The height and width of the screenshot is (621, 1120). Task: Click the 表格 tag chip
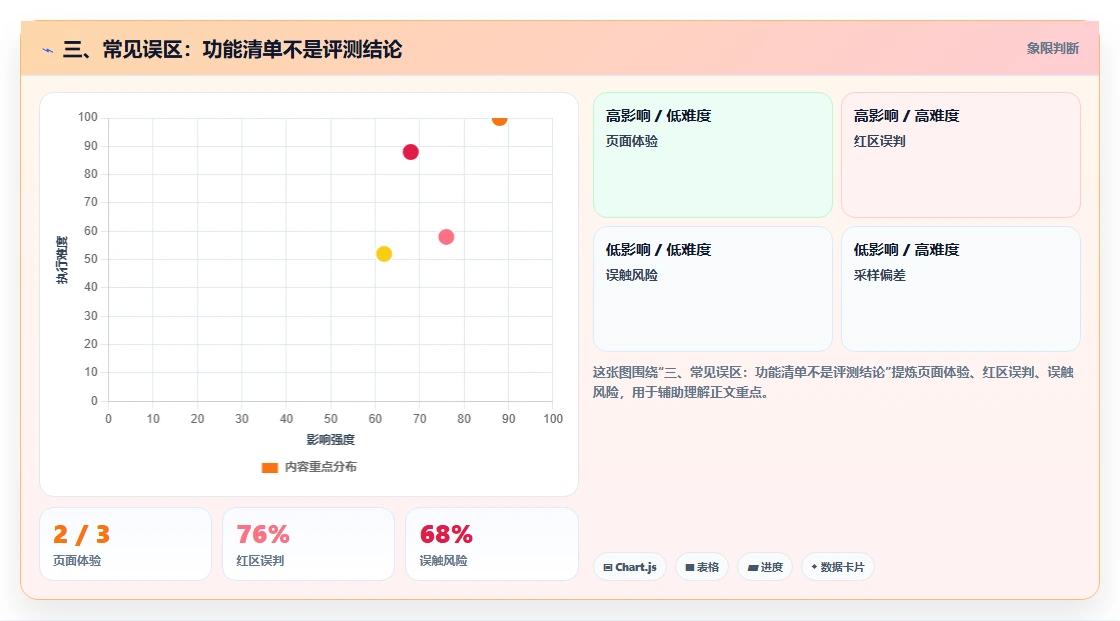[x=702, y=567]
